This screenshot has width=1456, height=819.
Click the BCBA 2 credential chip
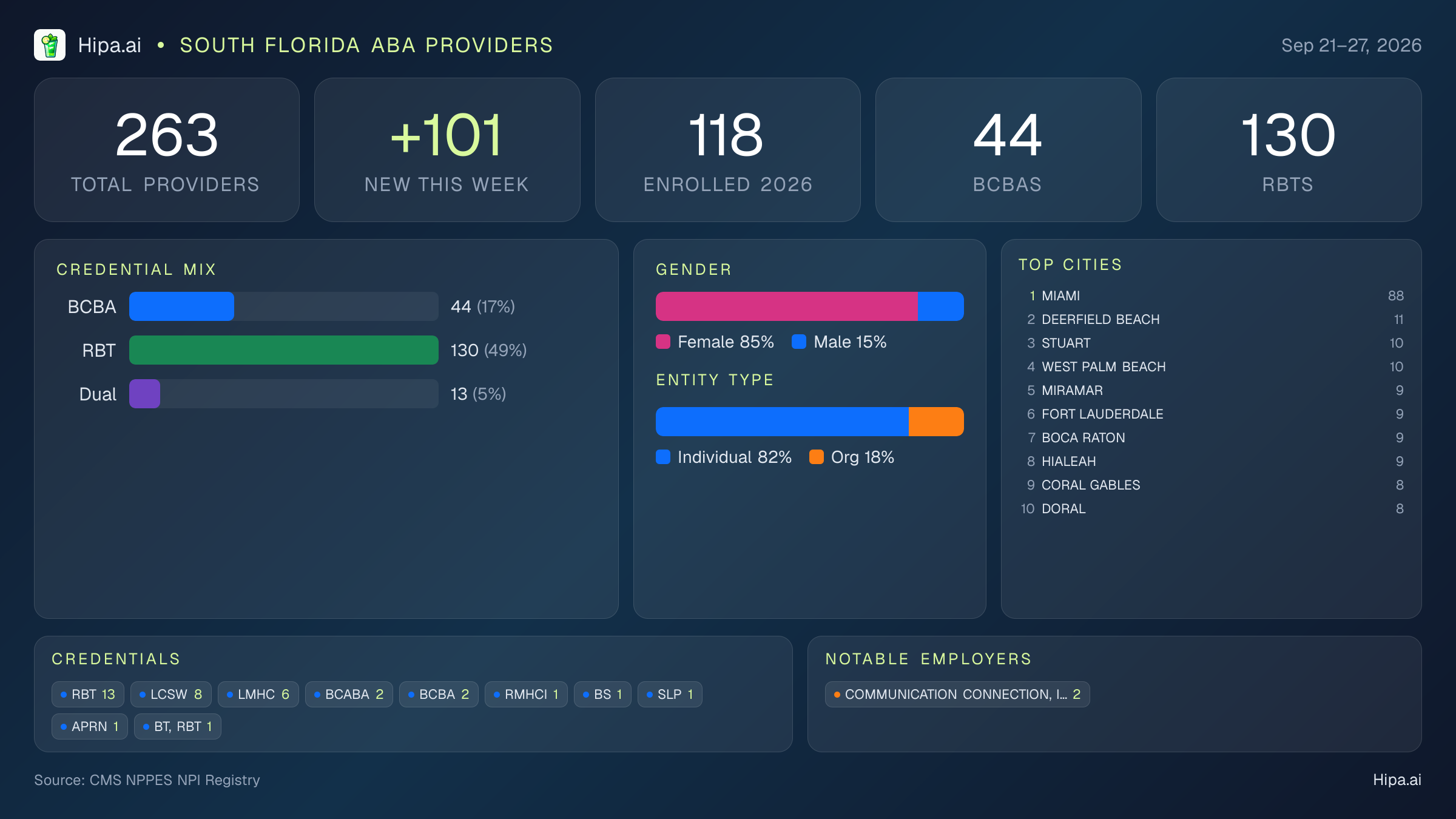[439, 694]
